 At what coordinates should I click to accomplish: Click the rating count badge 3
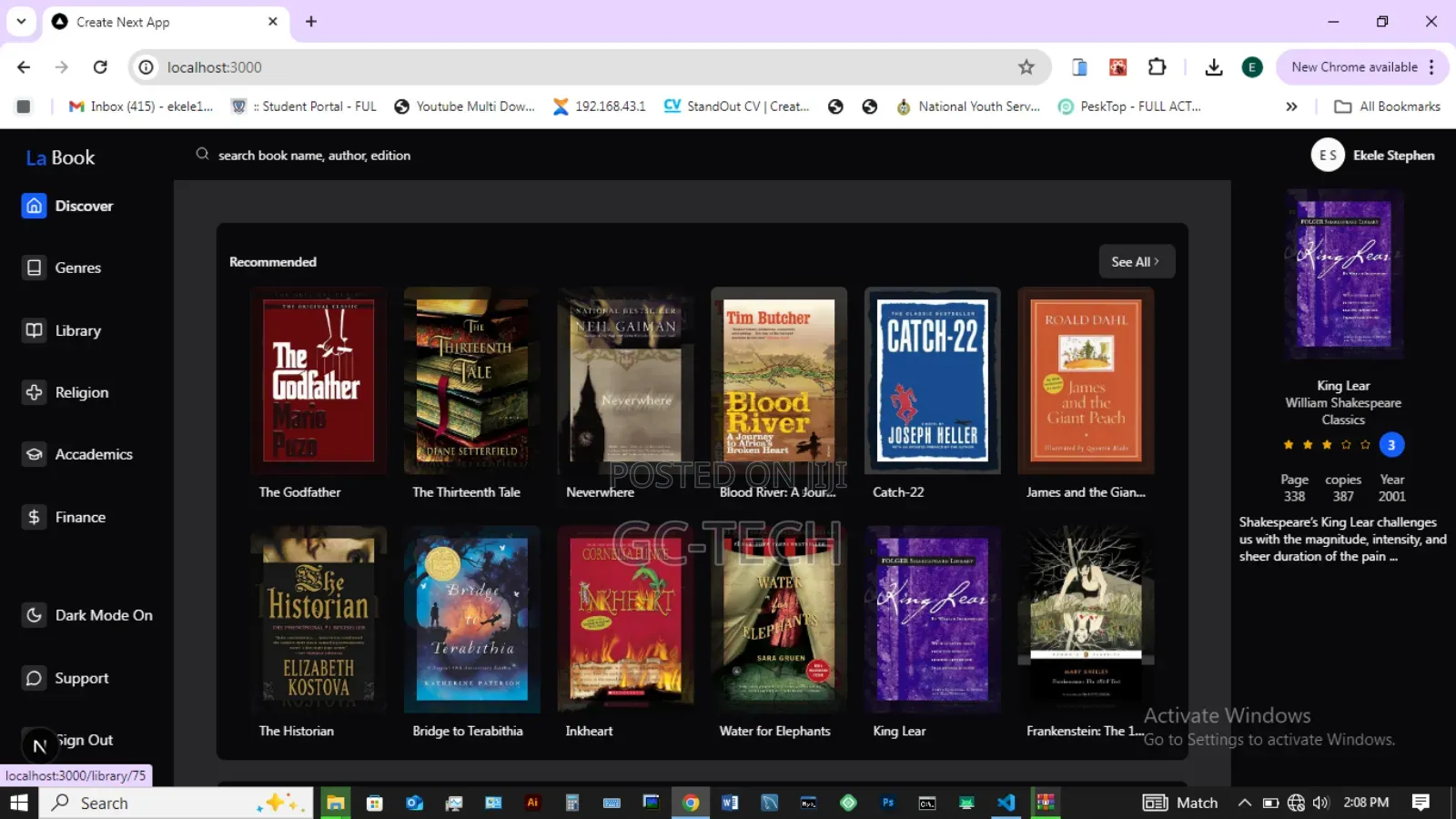tap(1391, 445)
